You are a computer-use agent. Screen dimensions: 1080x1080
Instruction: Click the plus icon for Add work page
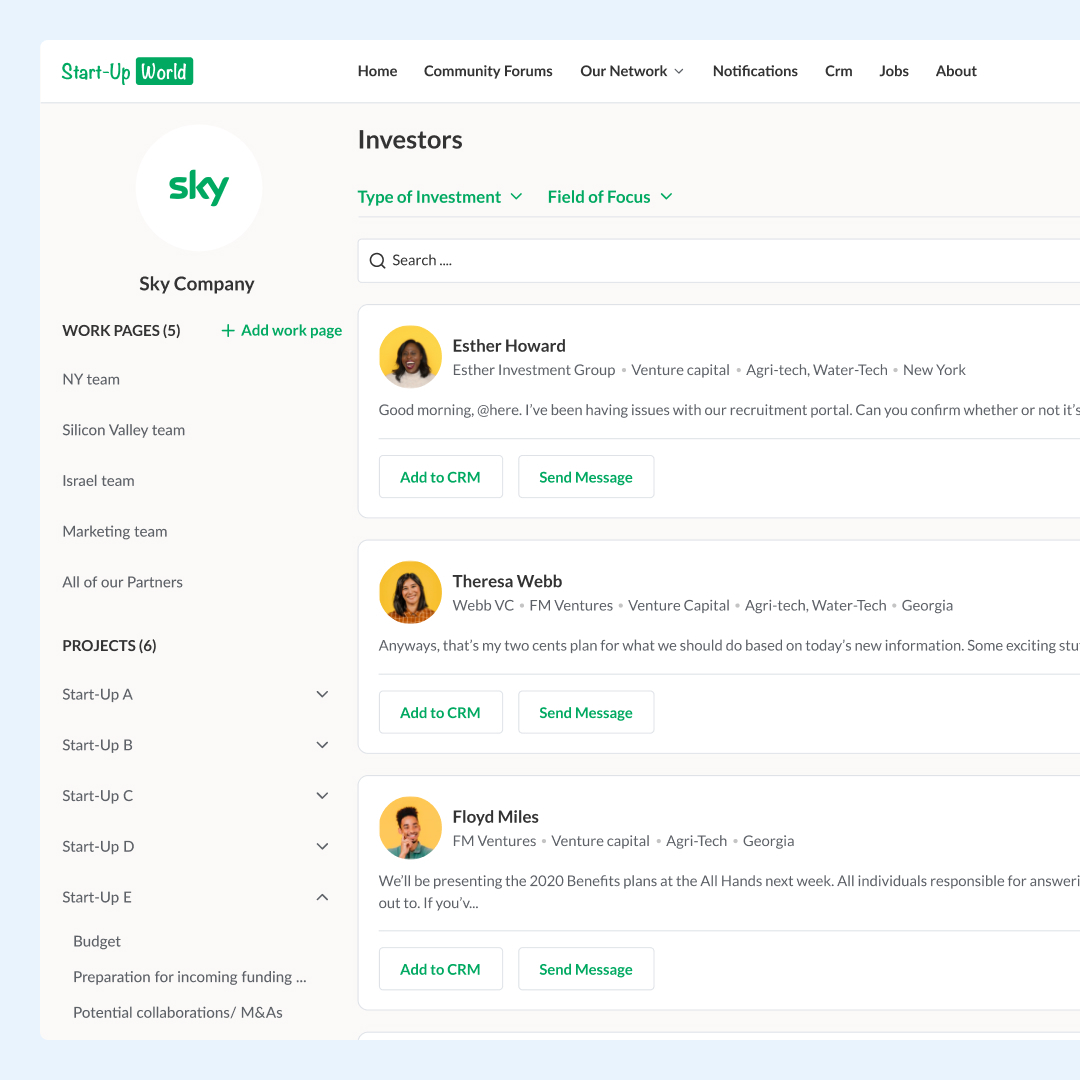click(228, 331)
